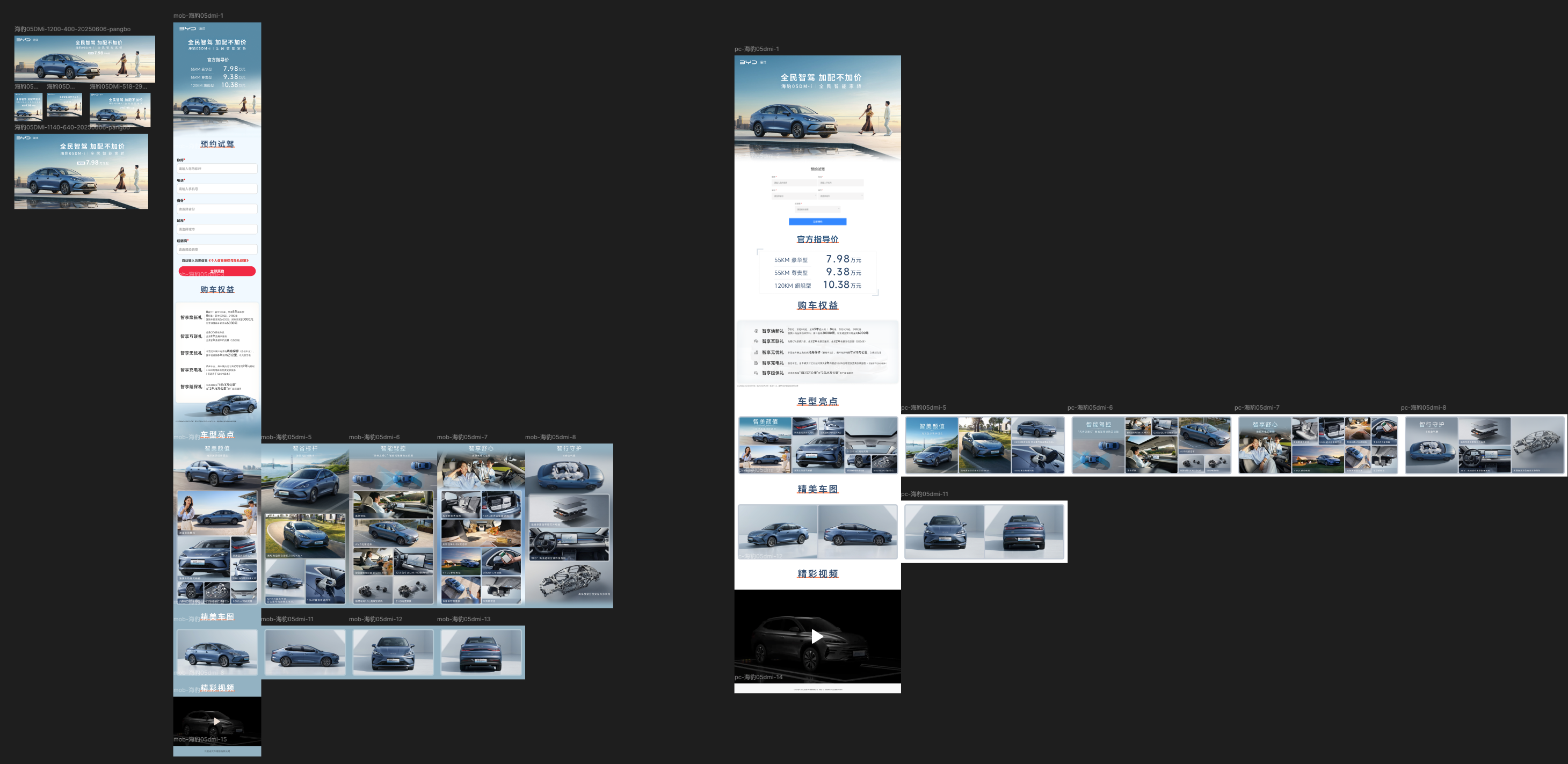Click the BYD logo in mobile hero

click(x=187, y=28)
